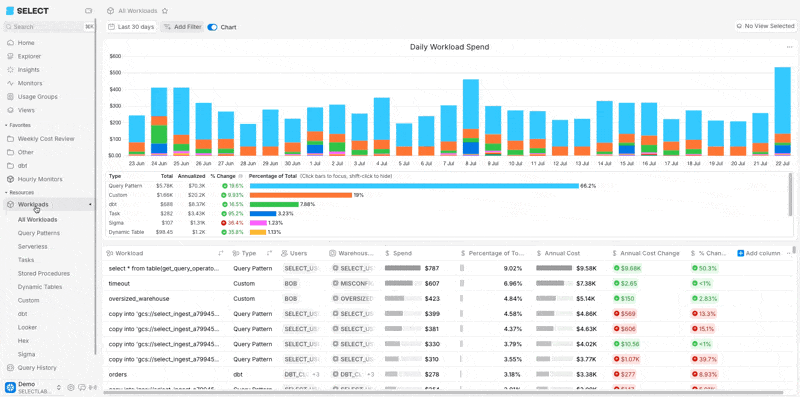The image size is (800, 397).
Task: Focus the dark blue Task percentage bar
Action: [x=263, y=214]
